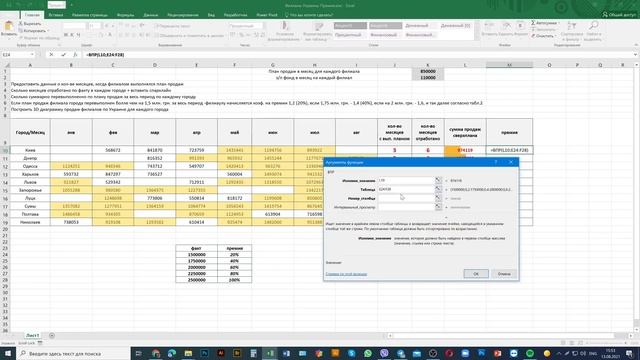
Task: Collapse dialog via Таблица range selector icon
Action: click(438, 189)
